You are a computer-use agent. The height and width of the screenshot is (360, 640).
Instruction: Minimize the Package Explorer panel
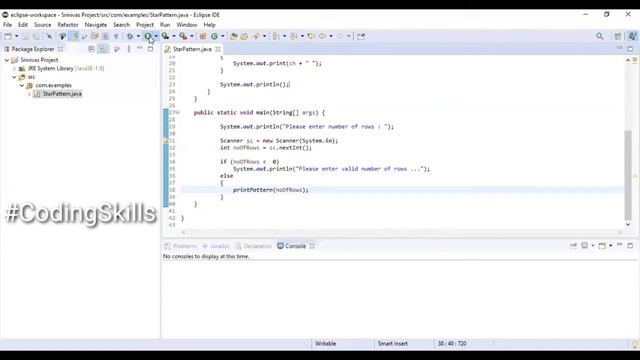tap(140, 48)
